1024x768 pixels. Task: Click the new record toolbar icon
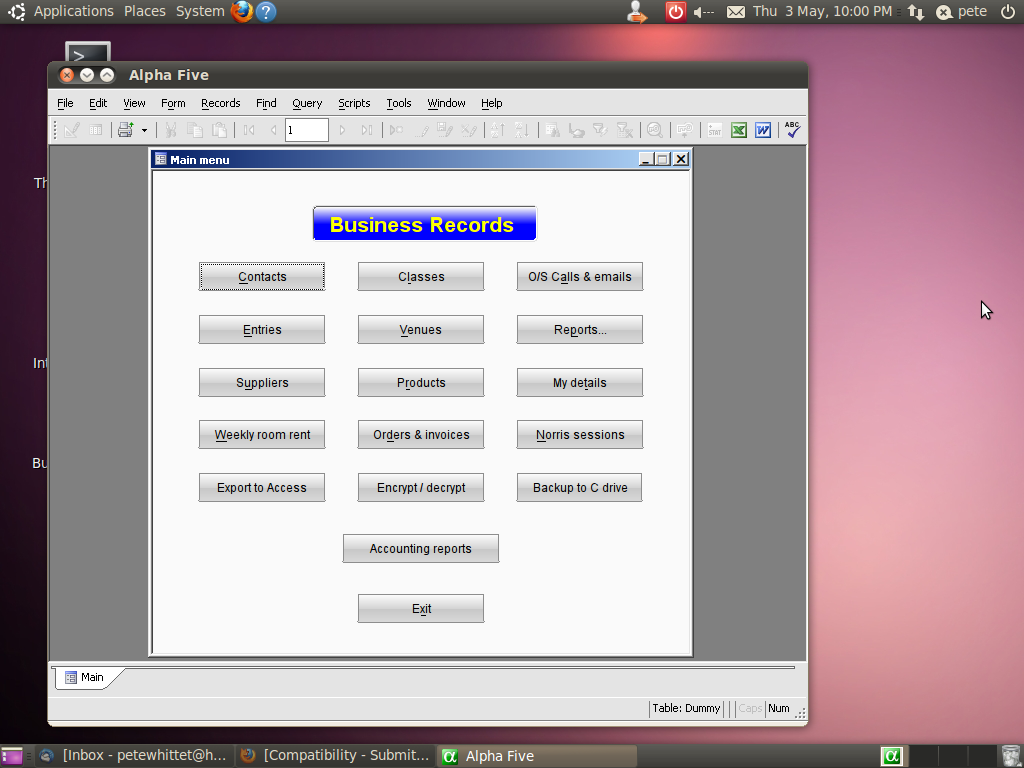pos(396,130)
